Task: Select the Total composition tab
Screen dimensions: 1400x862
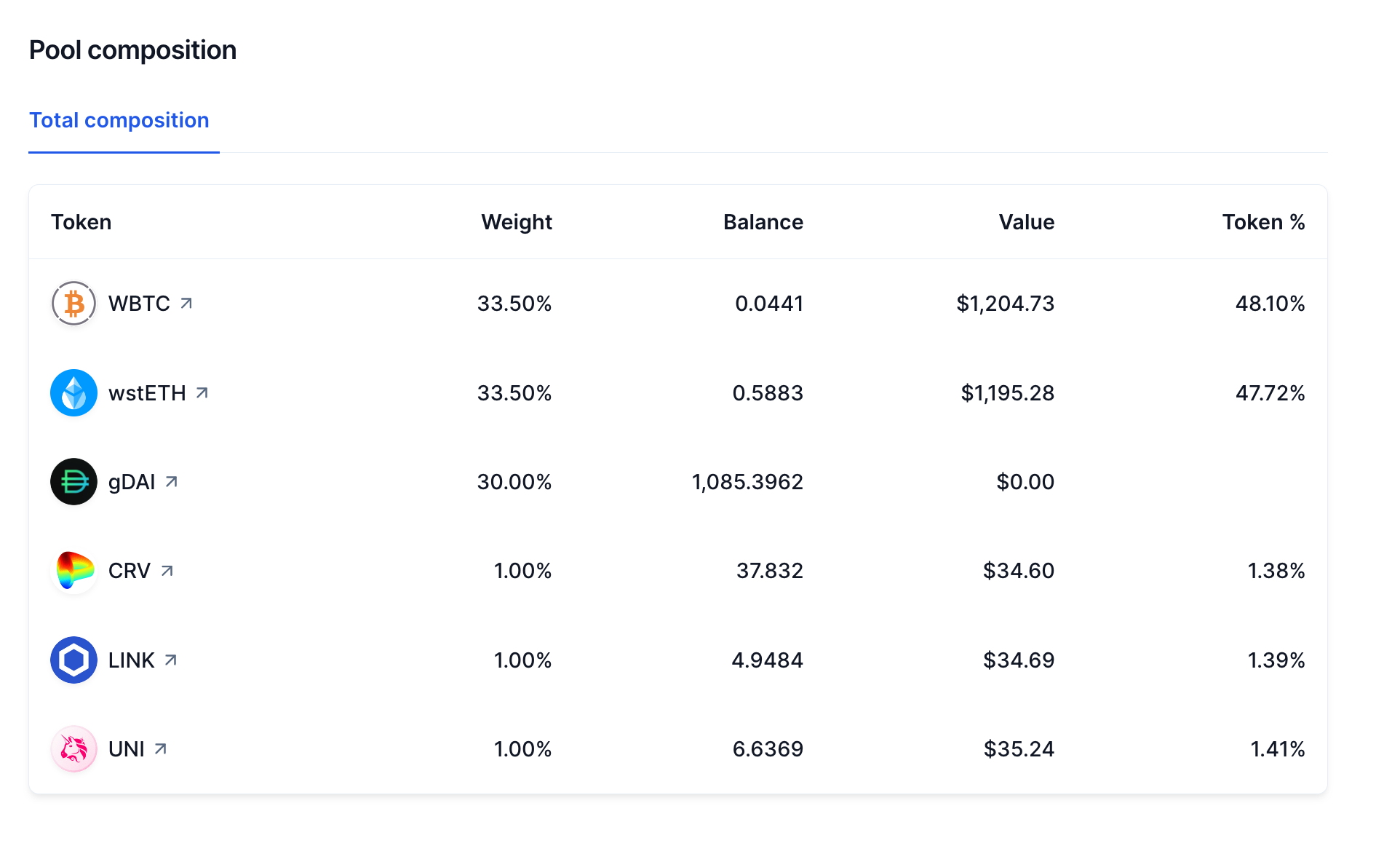Action: point(119,121)
